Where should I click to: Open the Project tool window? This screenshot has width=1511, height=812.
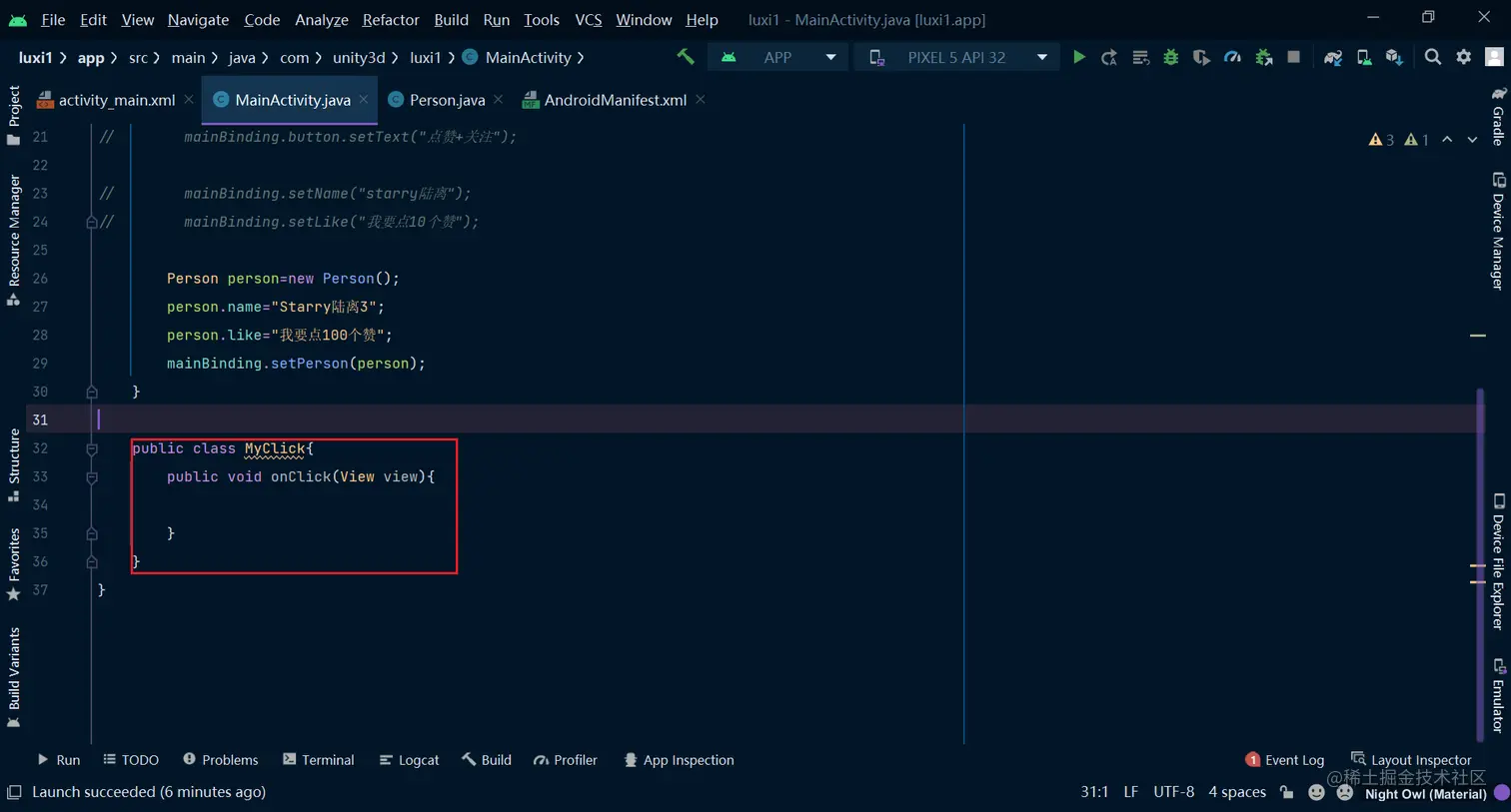click(13, 115)
